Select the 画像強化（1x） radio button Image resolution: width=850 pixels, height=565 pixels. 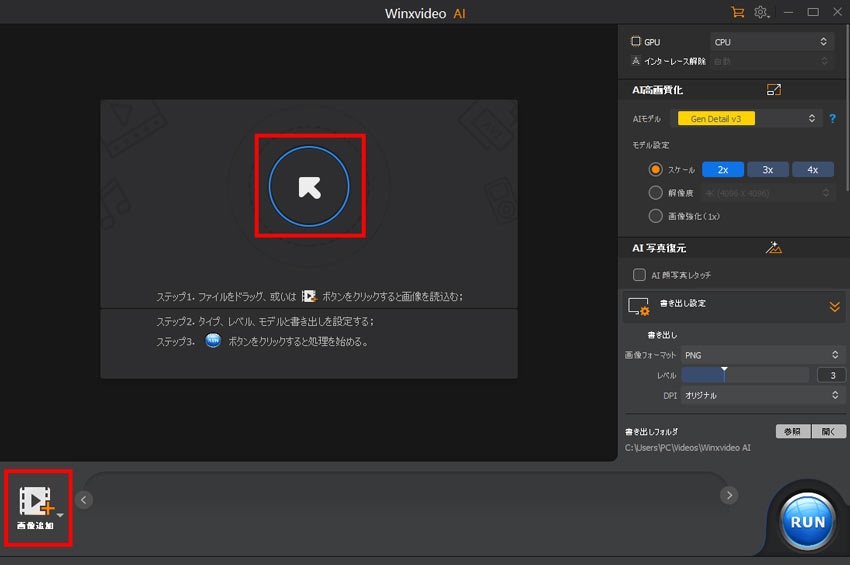pos(655,216)
